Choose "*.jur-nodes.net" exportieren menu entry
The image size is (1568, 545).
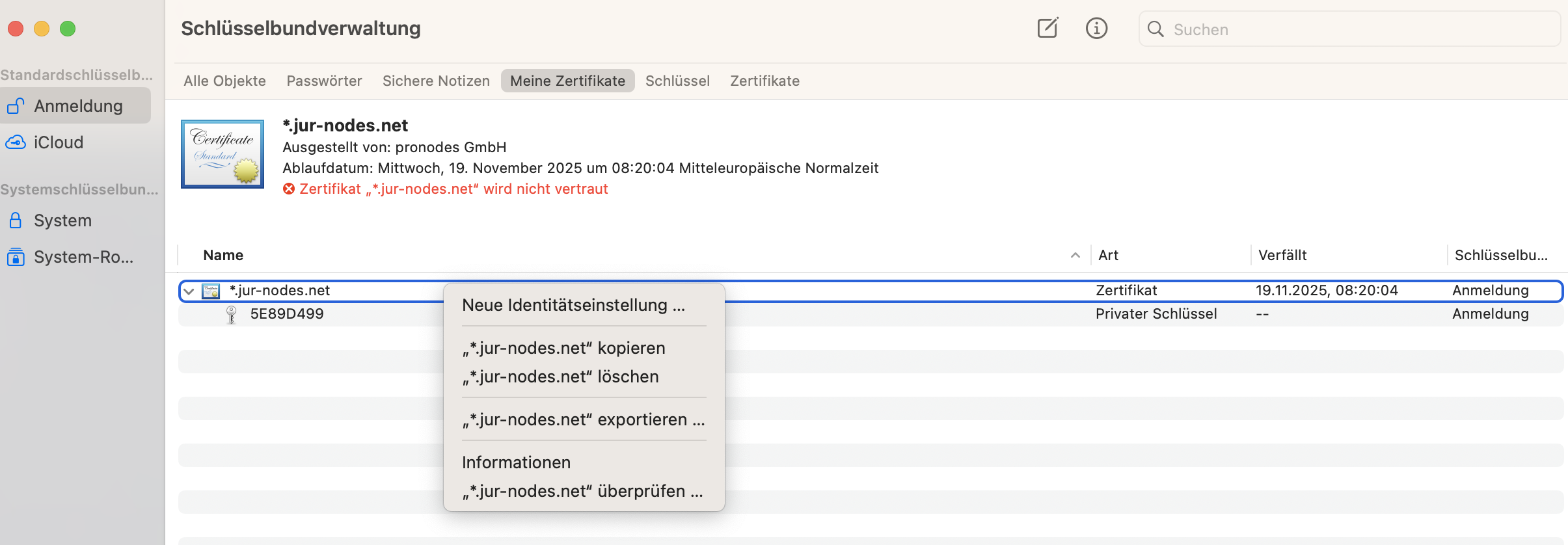click(583, 419)
